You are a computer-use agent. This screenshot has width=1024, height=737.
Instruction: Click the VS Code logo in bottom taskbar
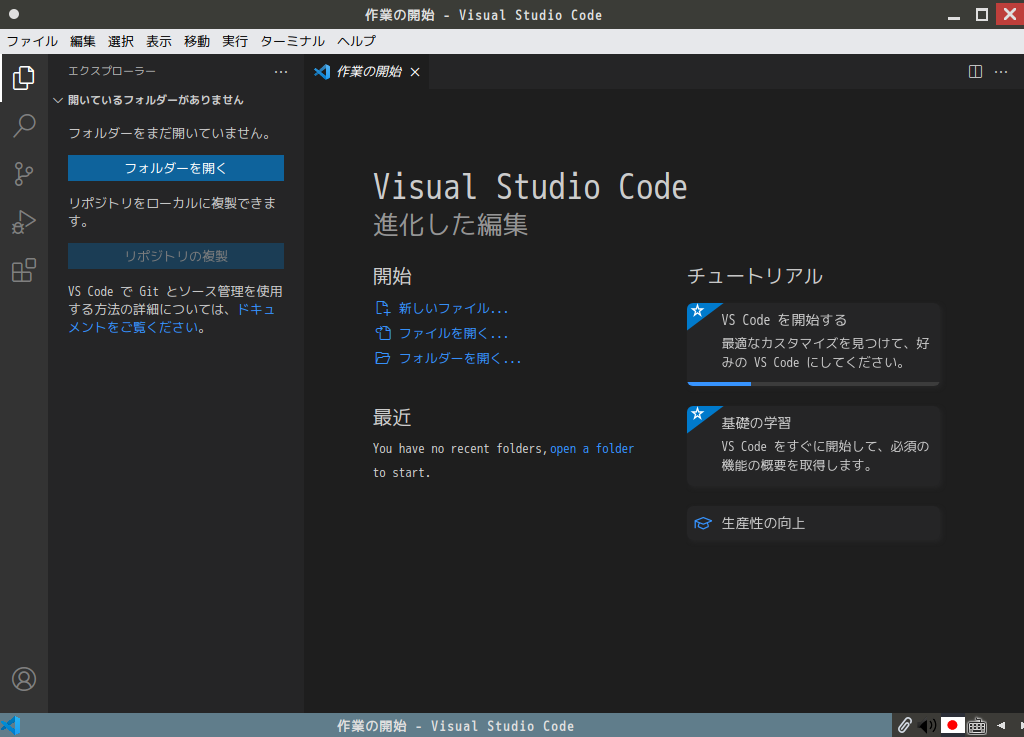[x=11, y=725]
